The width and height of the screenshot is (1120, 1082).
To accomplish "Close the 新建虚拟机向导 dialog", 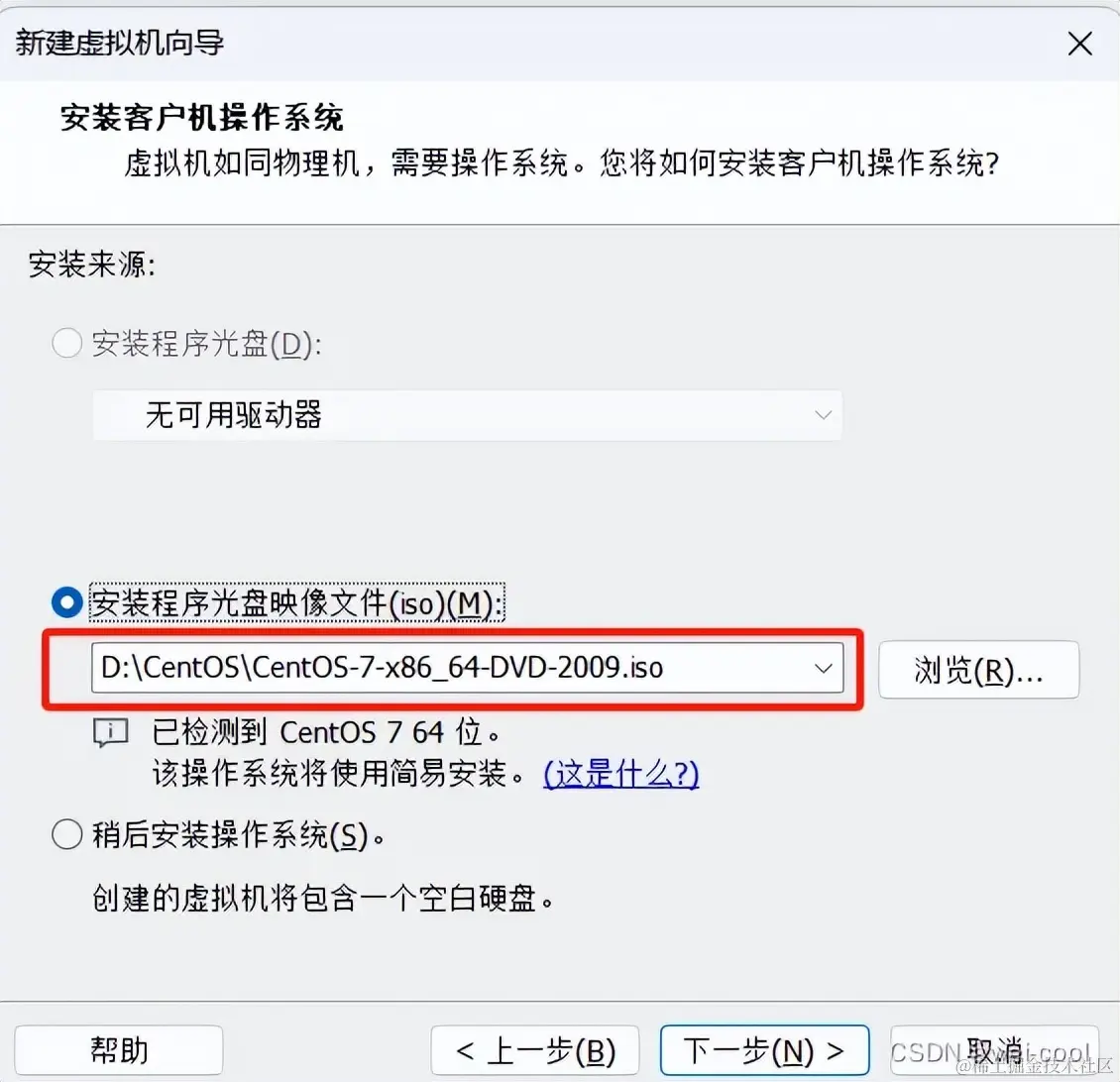I will click(1079, 44).
